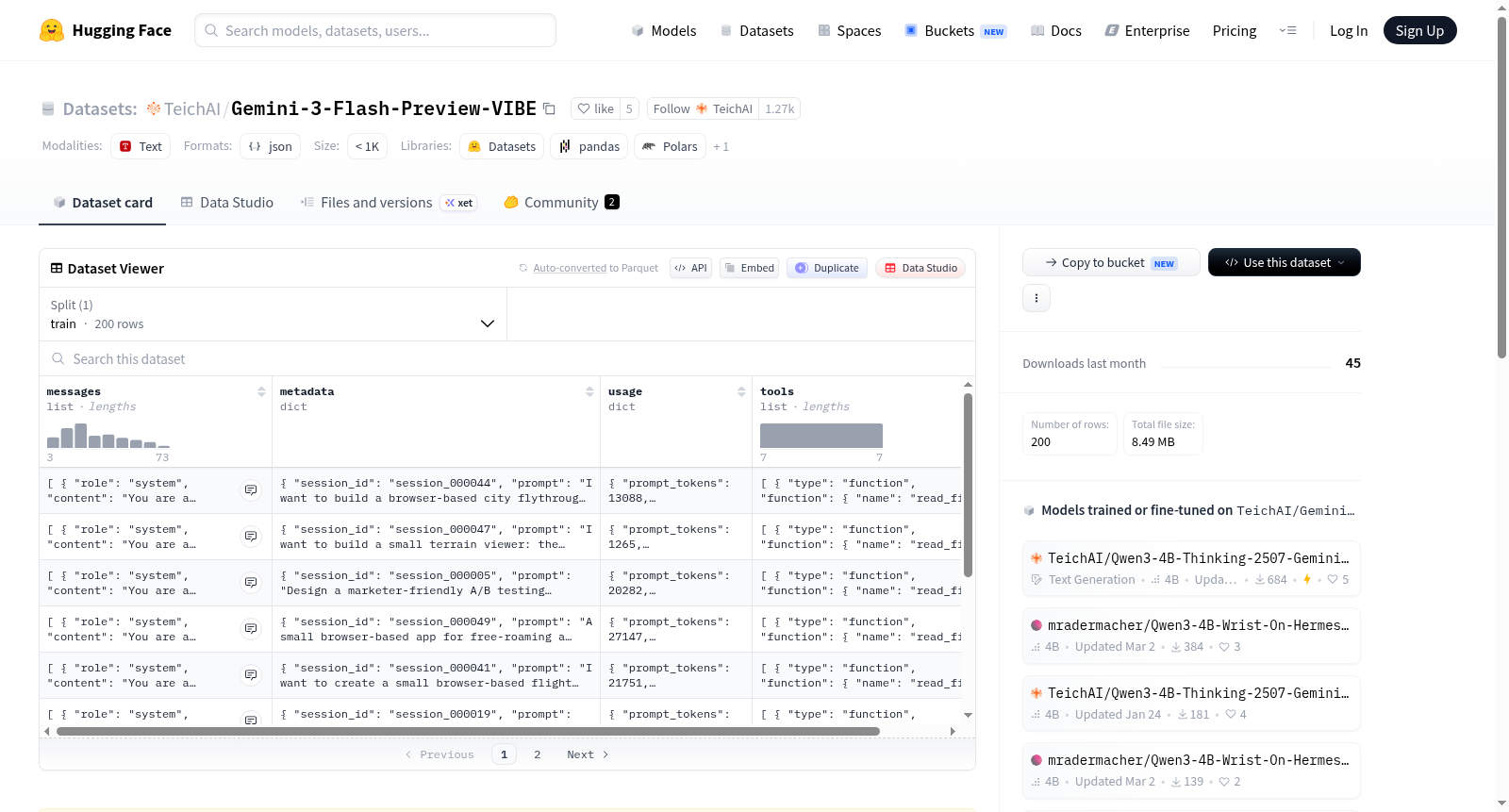The height and width of the screenshot is (812, 1509).
Task: Click the Embed button
Action: point(748,268)
